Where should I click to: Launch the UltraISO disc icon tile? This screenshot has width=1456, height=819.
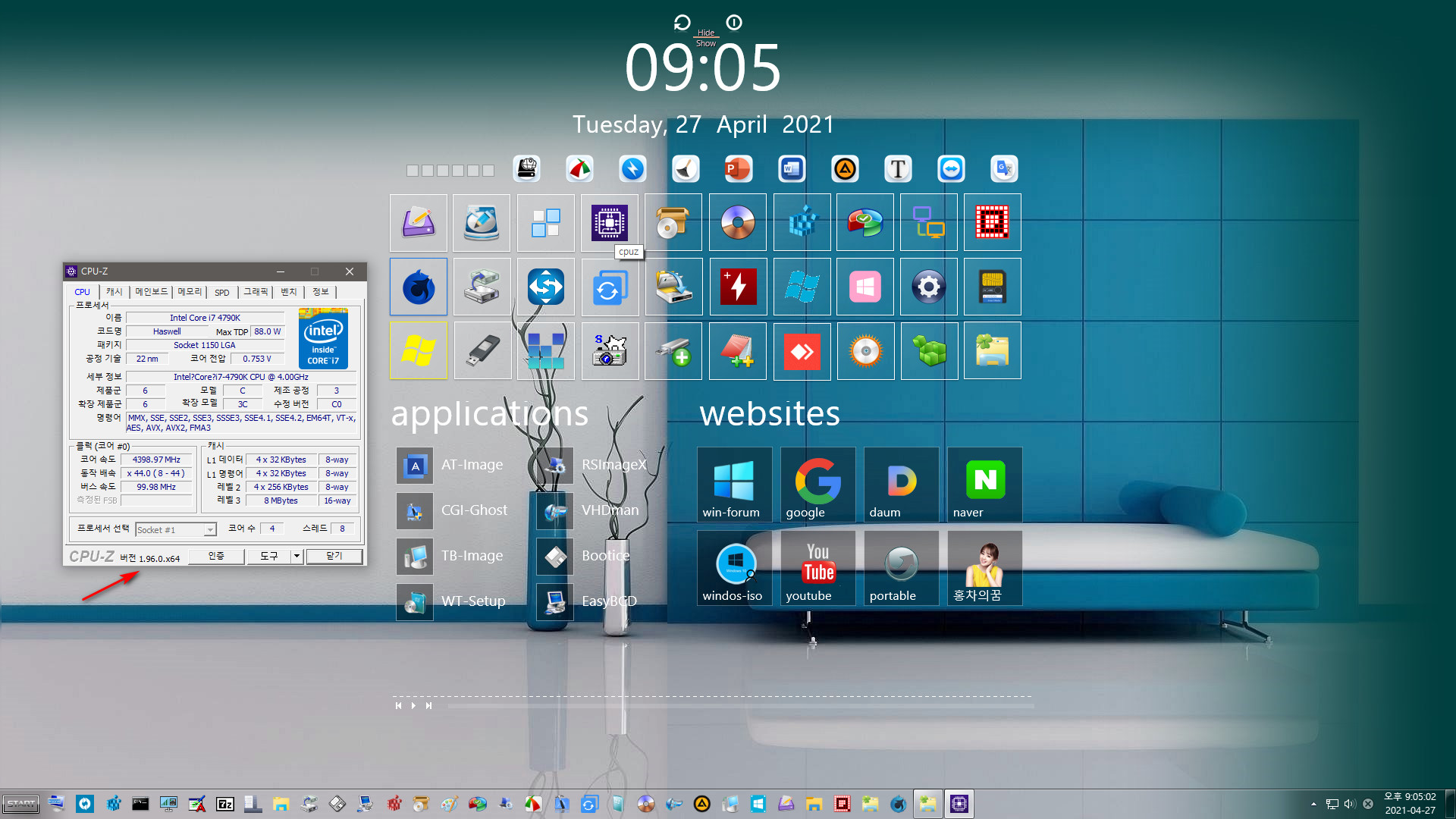pyautogui.click(x=738, y=223)
